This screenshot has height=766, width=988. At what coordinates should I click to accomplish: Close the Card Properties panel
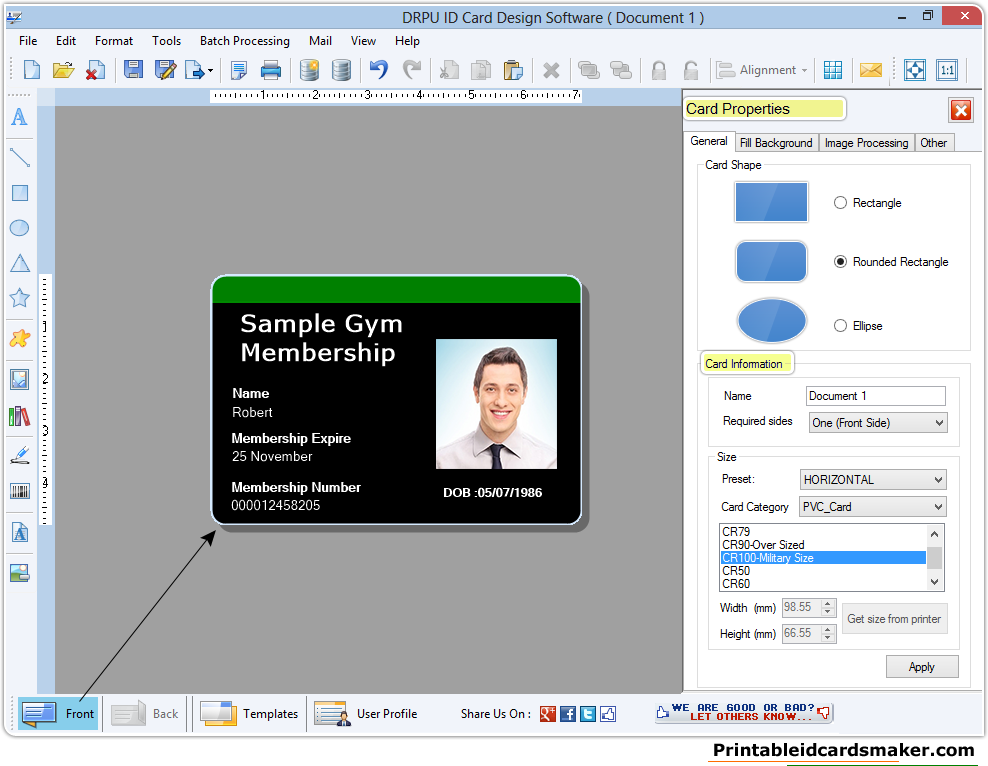pos(960,110)
